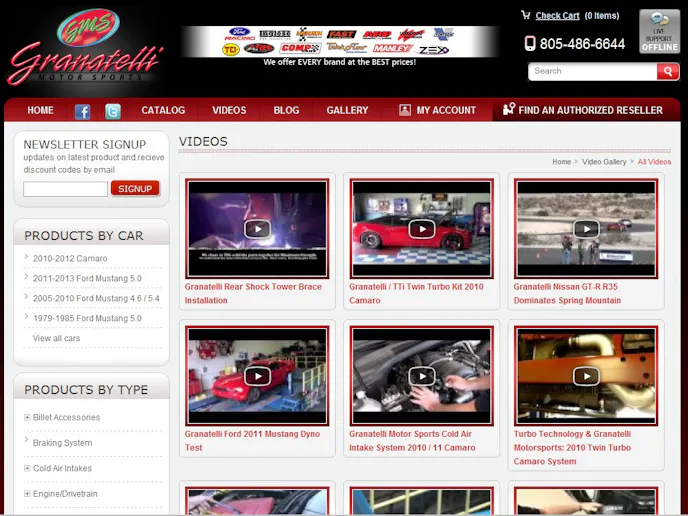This screenshot has height=516, width=688.
Task: Click the Twitter icon in navigation bar
Action: [113, 111]
